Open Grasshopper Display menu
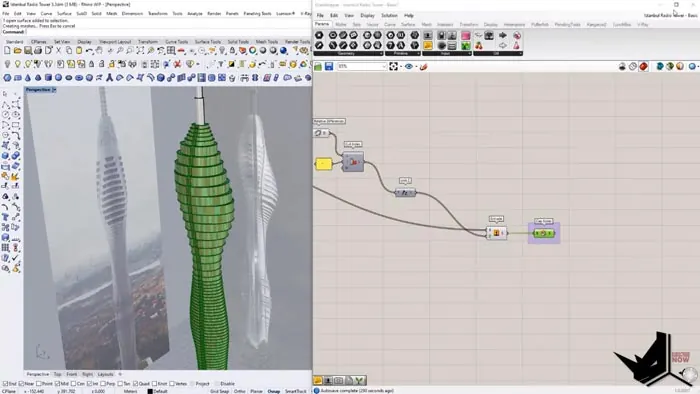700x394 pixels. pyautogui.click(x=367, y=15)
